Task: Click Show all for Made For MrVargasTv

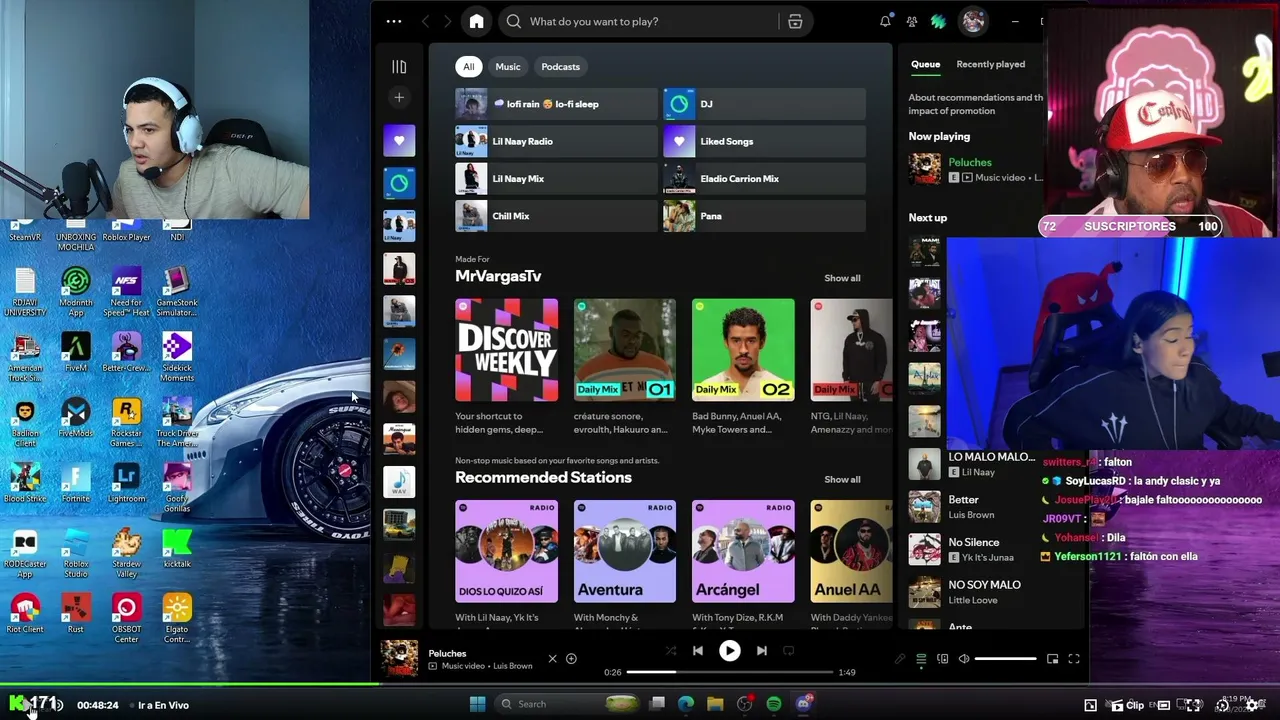Action: [x=842, y=278]
